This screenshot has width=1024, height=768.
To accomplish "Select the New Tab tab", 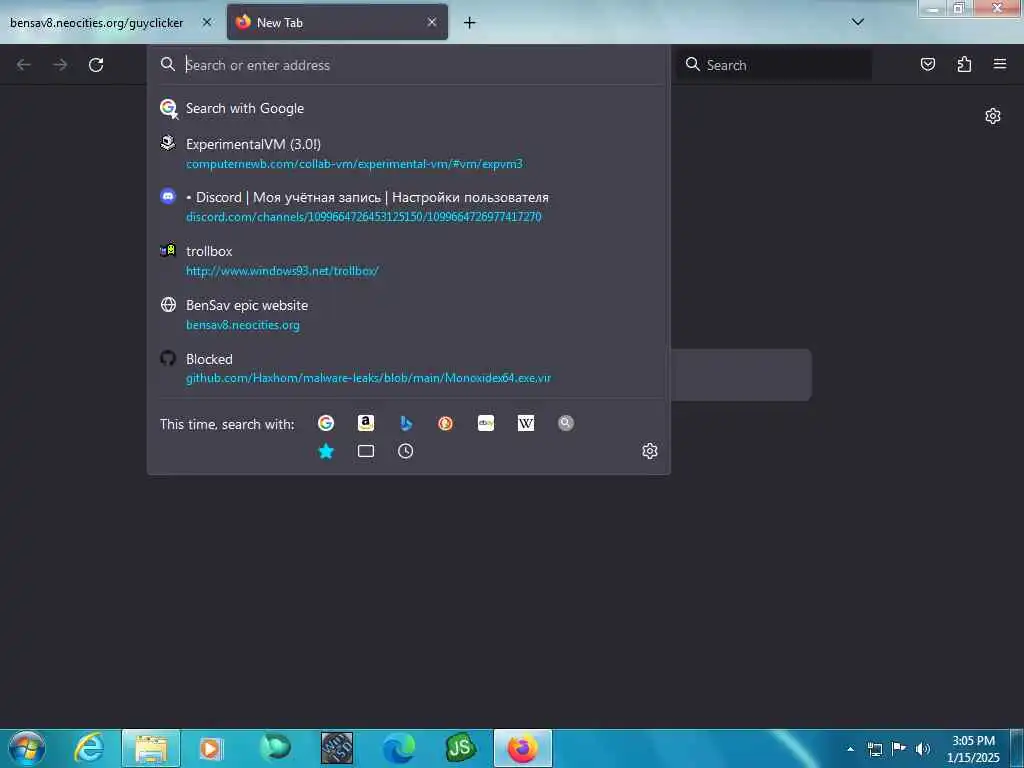I will click(x=337, y=22).
